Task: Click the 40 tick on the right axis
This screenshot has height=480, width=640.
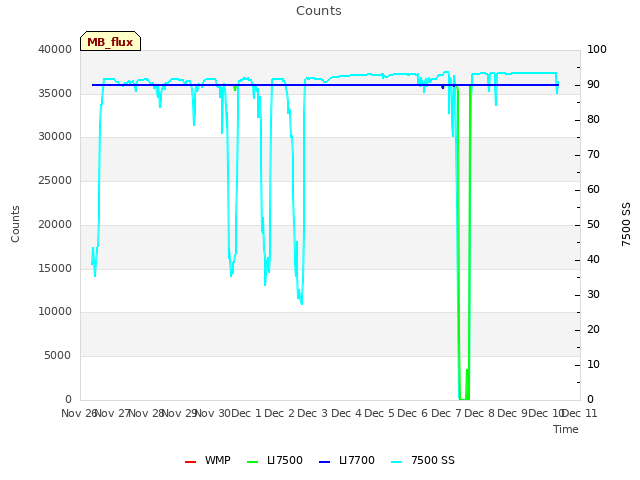Action: tap(593, 260)
